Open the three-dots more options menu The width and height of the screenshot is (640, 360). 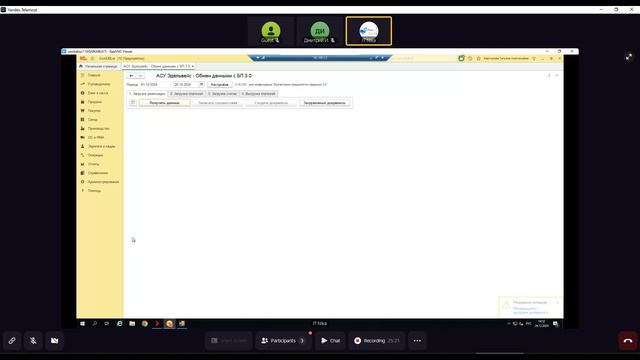[417, 340]
